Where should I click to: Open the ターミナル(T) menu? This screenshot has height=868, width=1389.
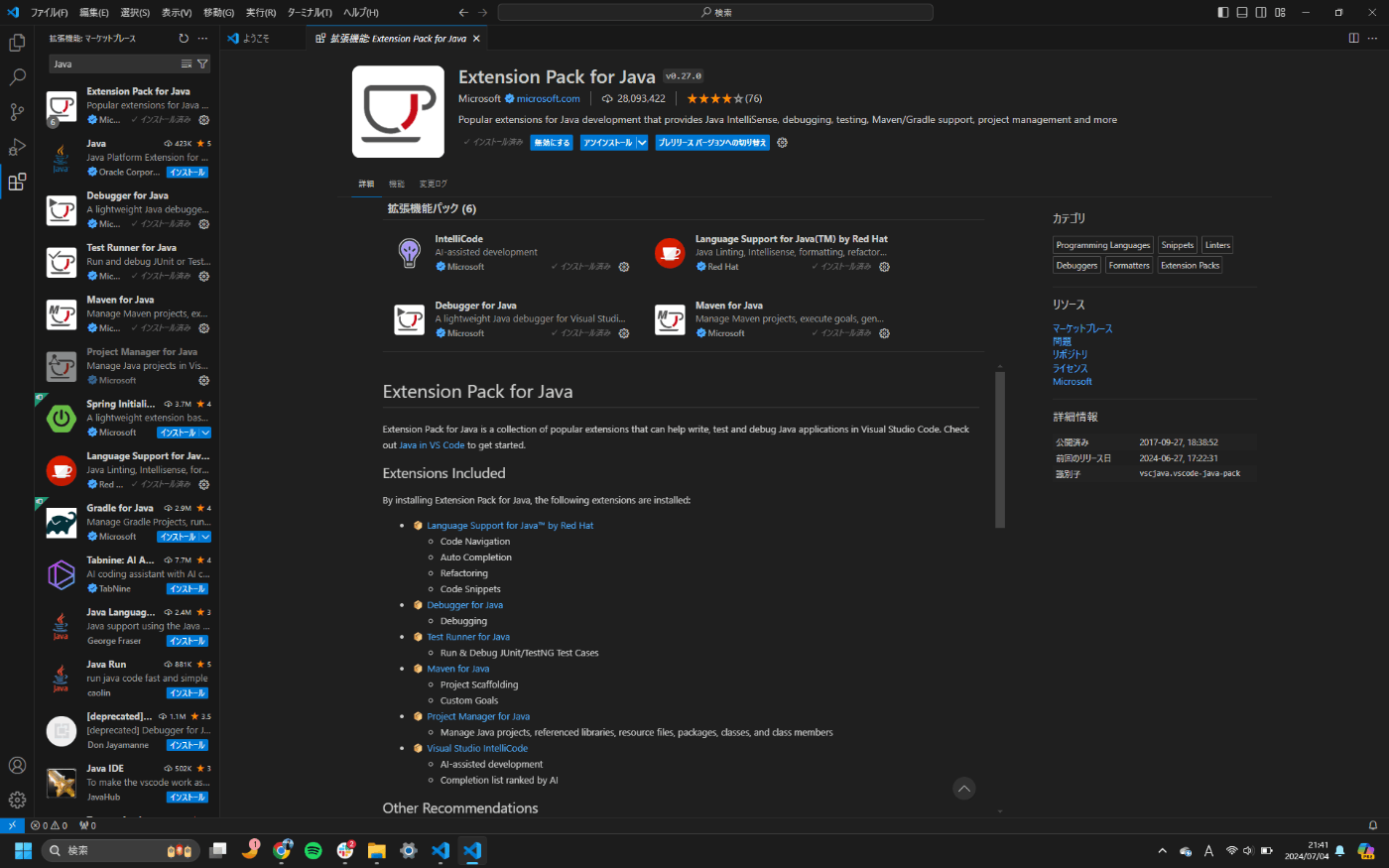pos(310,12)
